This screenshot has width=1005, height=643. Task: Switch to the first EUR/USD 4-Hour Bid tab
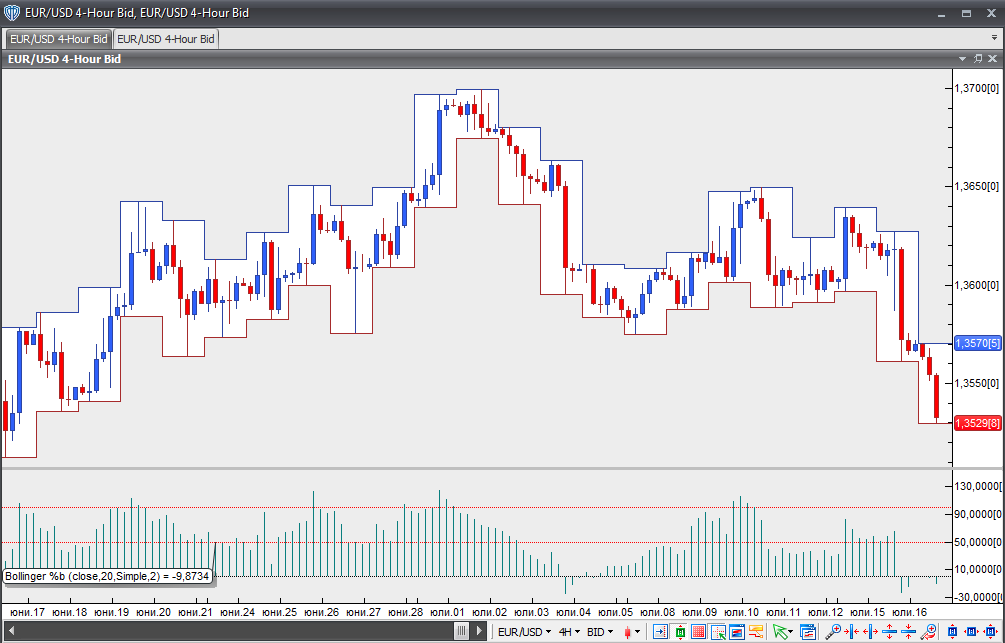58,39
